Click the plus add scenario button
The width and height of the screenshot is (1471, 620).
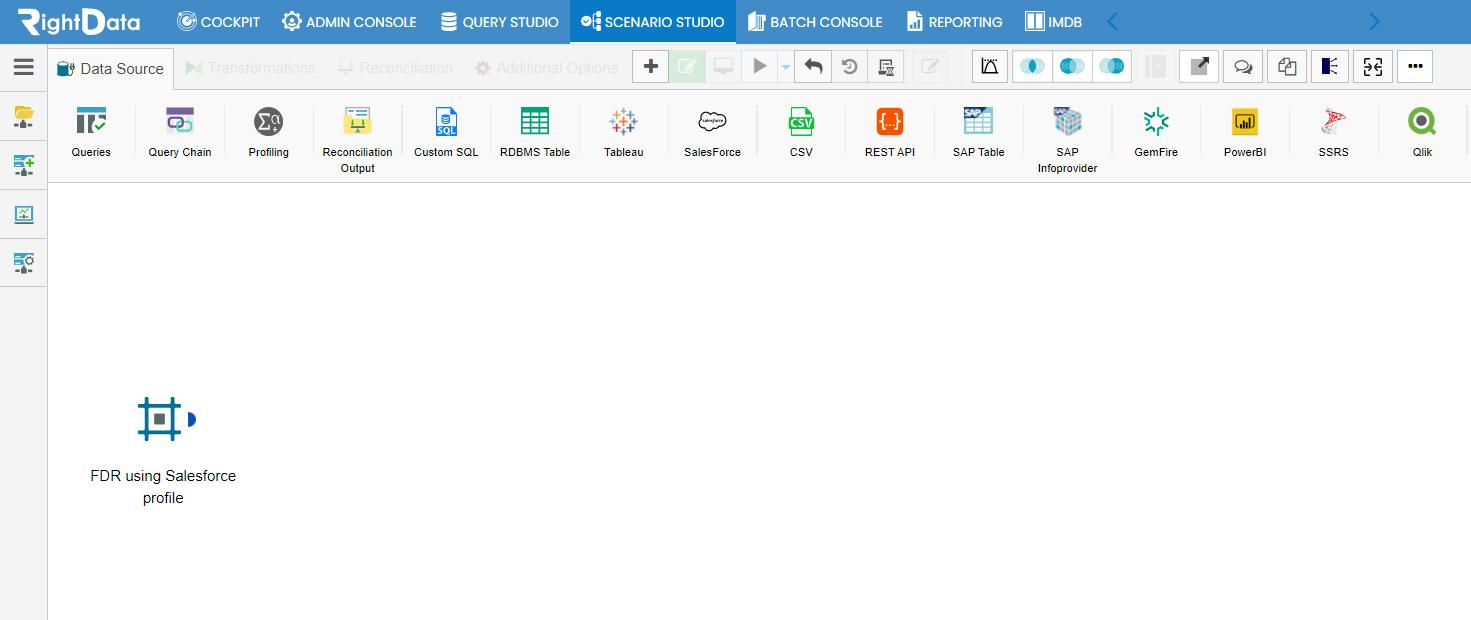650,67
